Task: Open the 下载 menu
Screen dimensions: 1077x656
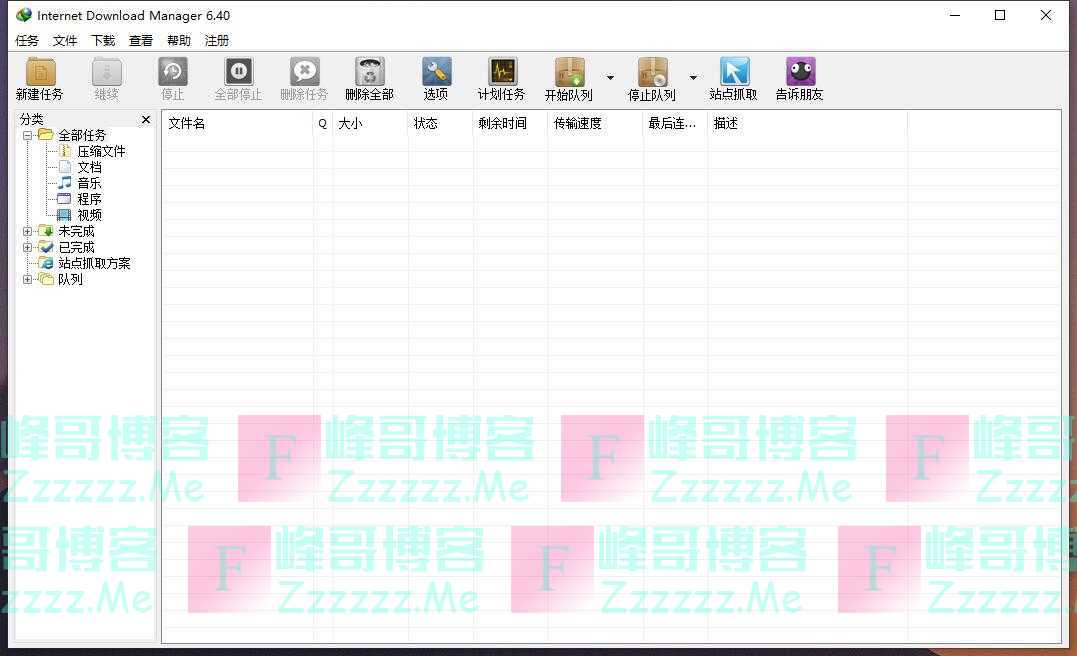Action: pyautogui.click(x=103, y=41)
